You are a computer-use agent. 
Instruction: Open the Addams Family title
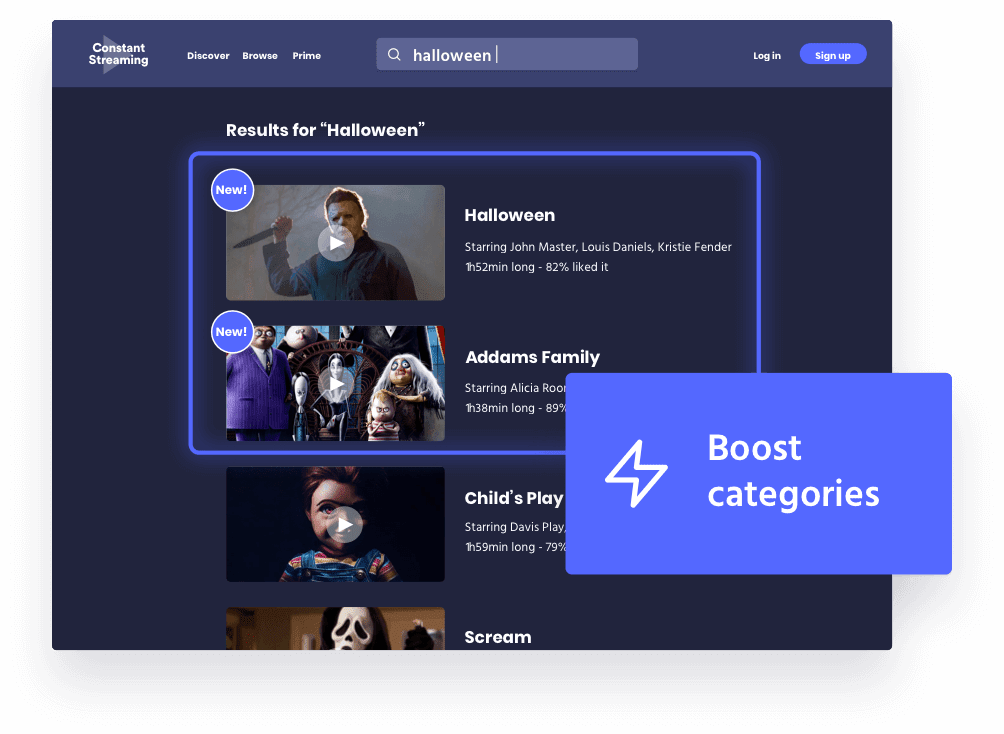click(x=533, y=357)
